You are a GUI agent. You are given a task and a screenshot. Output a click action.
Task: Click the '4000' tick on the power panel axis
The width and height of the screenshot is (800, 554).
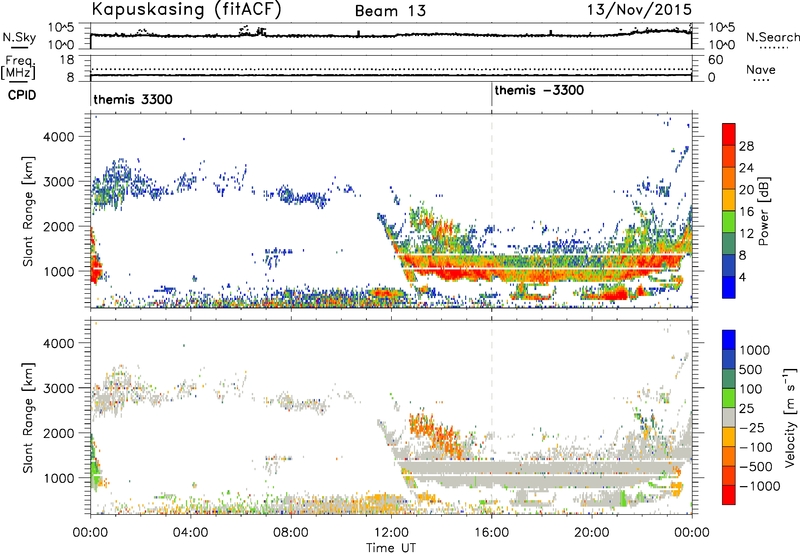pyautogui.click(x=58, y=137)
